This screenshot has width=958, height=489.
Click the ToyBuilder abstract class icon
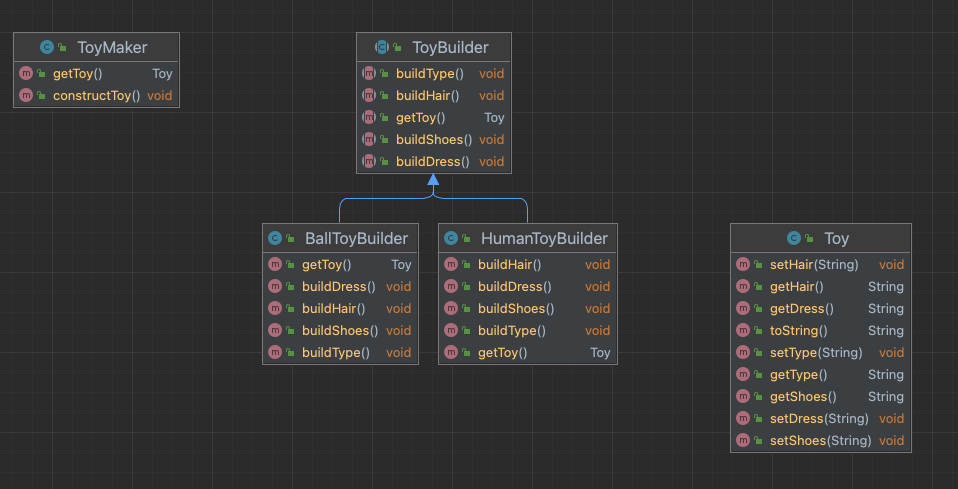click(382, 47)
